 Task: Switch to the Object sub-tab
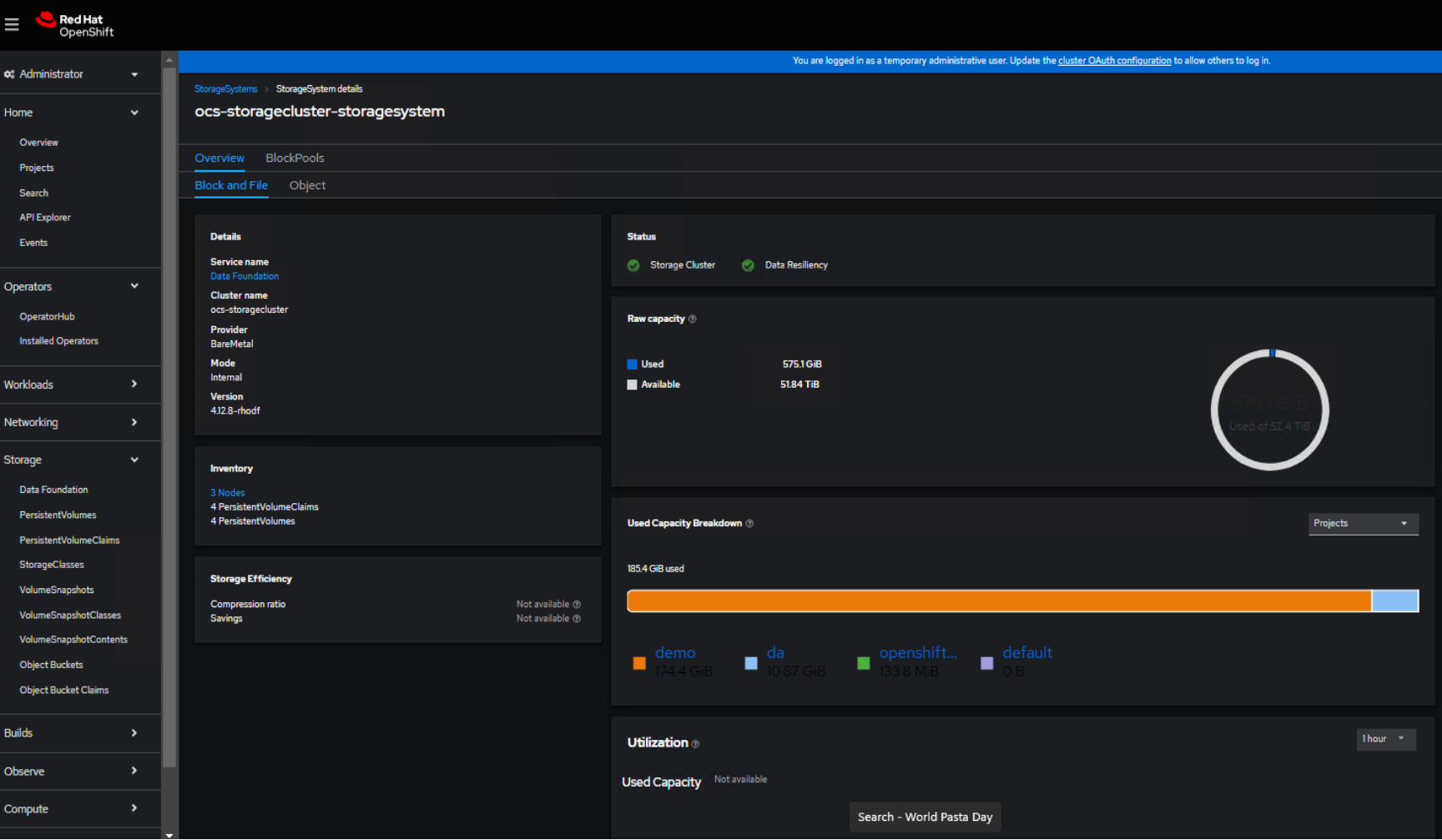pos(307,185)
